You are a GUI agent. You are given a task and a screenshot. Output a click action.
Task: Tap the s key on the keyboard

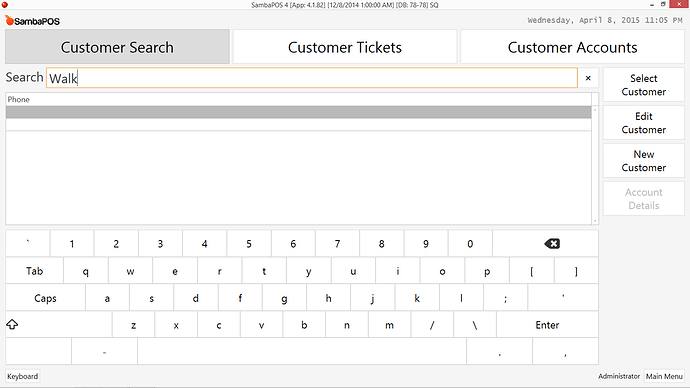(151, 298)
